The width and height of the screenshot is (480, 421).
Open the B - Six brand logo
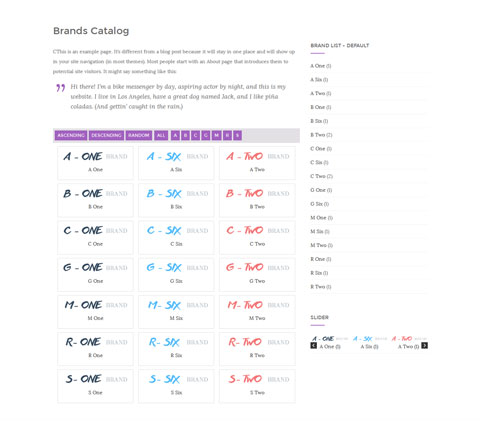(176, 193)
